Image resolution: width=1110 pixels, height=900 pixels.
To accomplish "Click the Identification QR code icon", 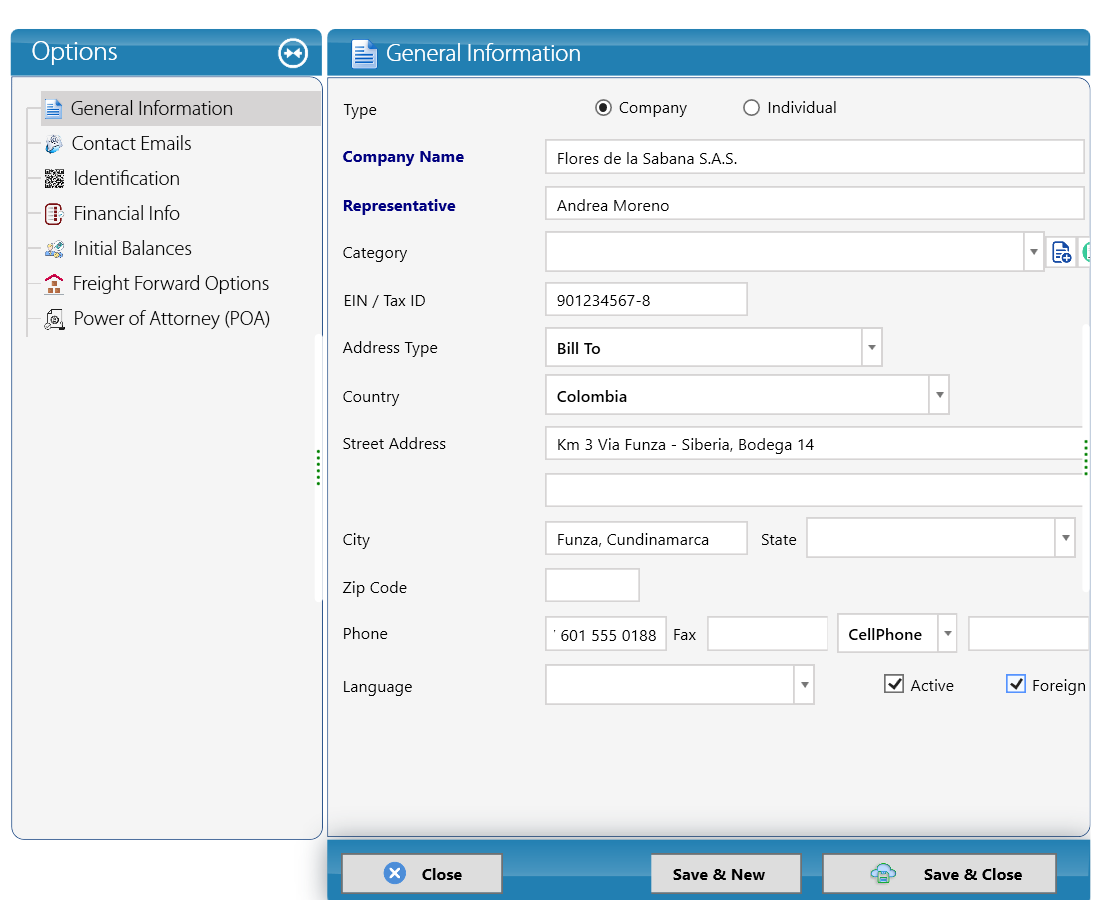I will [54, 178].
